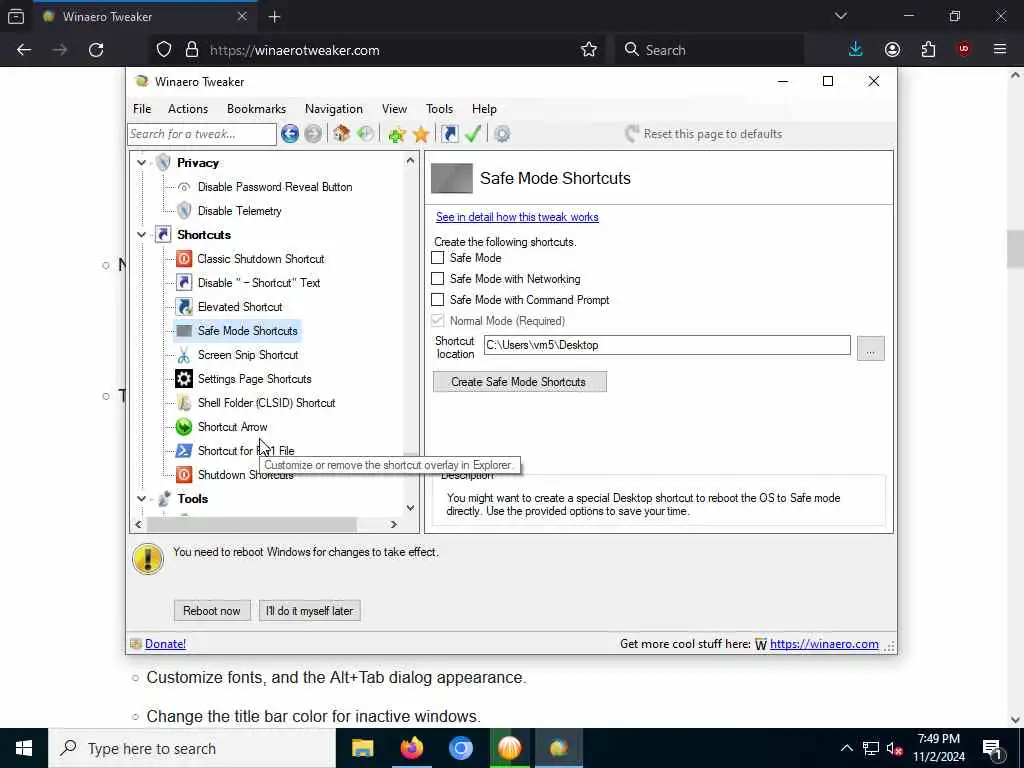Click the Elevated Shortcut tree icon
The width and height of the screenshot is (1024, 768).
click(184, 307)
